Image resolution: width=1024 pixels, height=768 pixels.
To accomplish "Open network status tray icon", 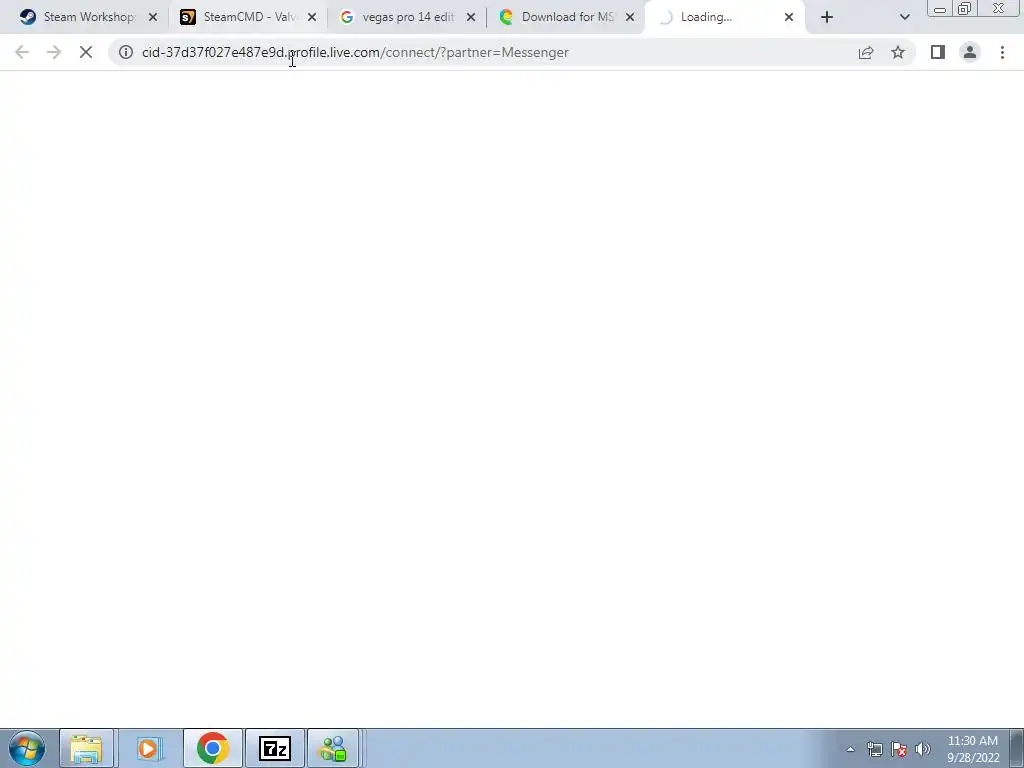I will (x=874, y=749).
